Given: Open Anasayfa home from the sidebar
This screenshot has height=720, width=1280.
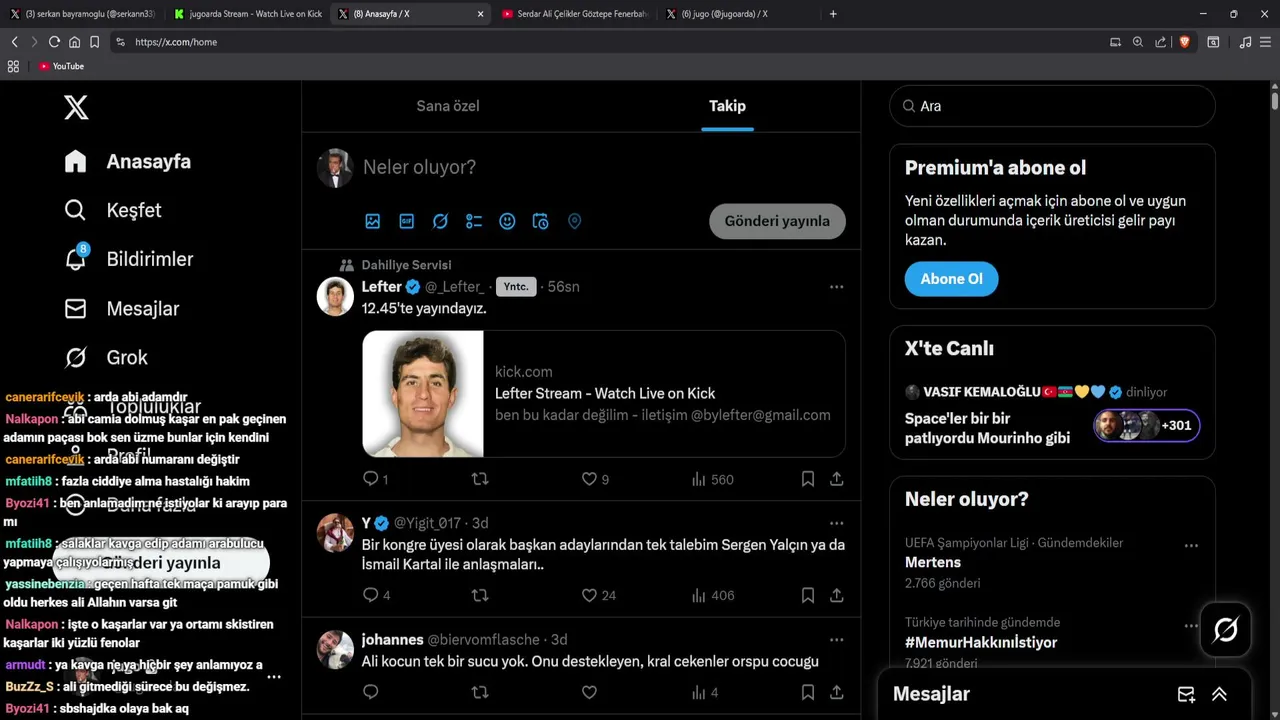Looking at the screenshot, I should (x=127, y=161).
